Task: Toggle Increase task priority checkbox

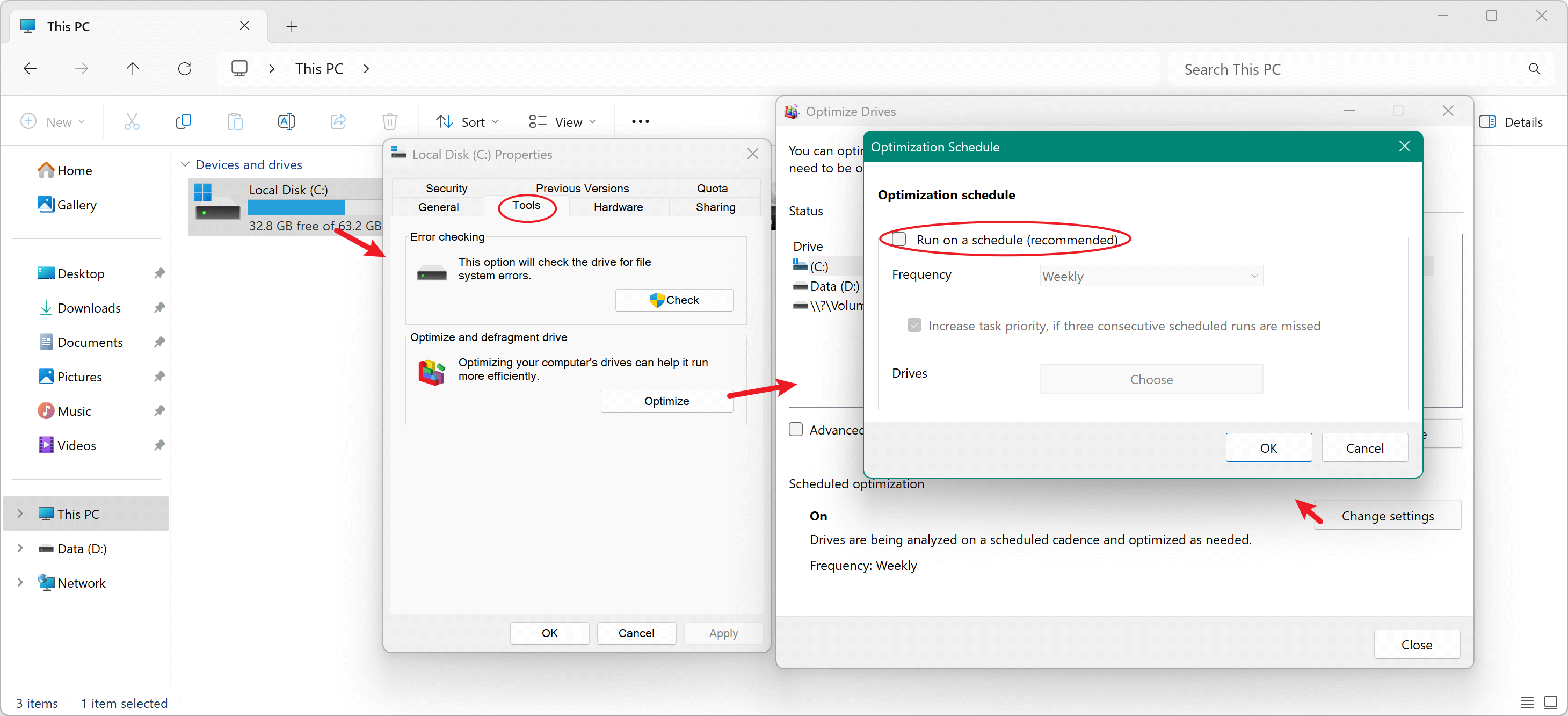Action: (x=913, y=326)
